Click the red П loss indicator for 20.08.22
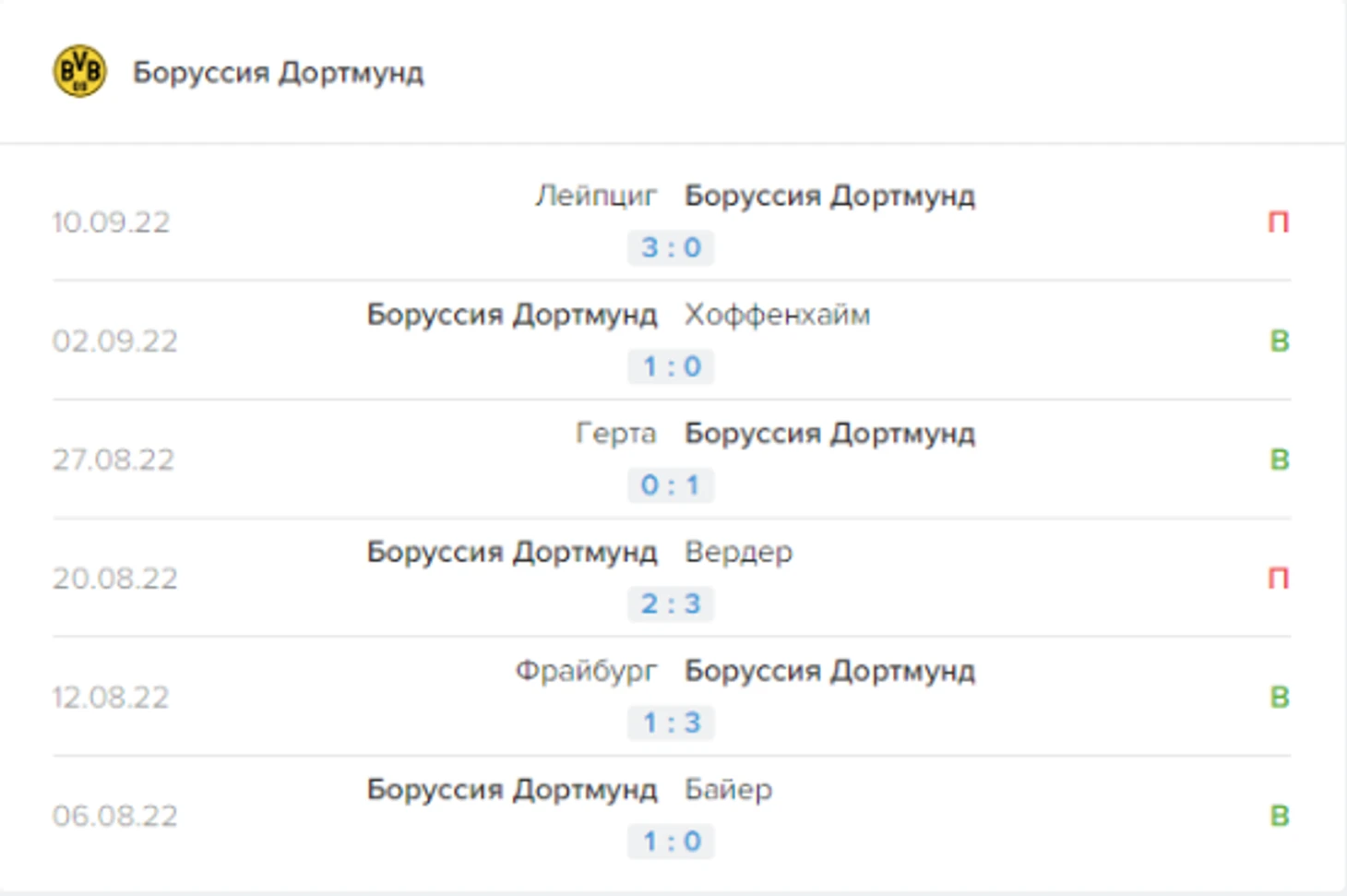This screenshot has height=896, width=1347. [1278, 579]
